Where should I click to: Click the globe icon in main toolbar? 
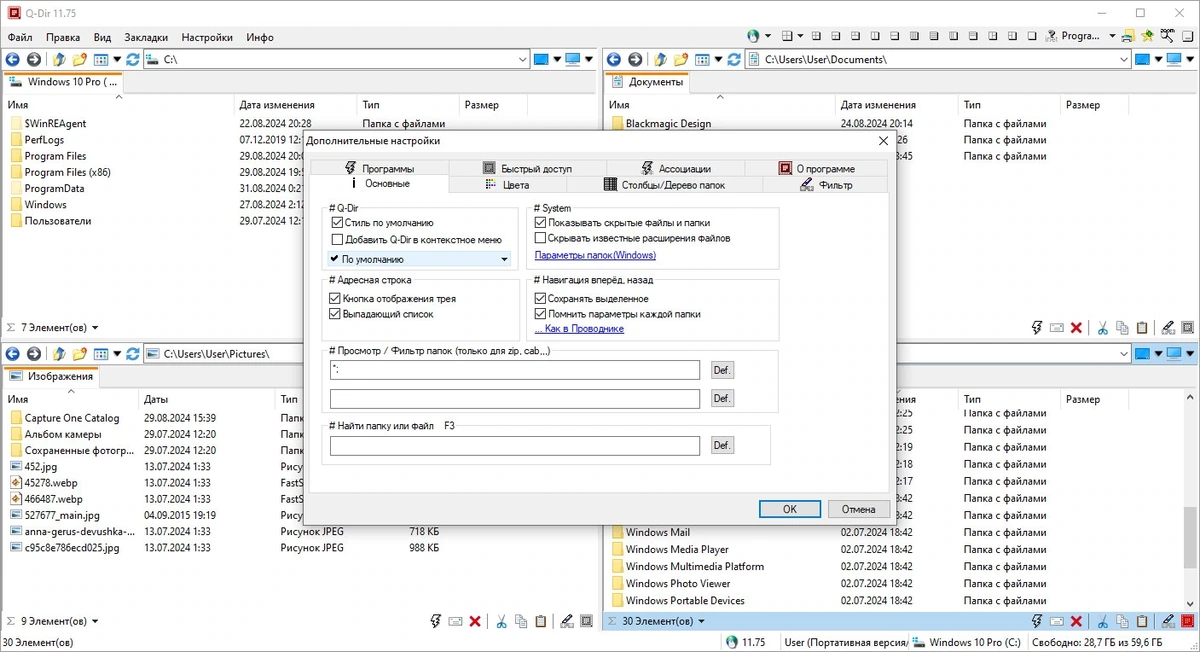tap(754, 36)
